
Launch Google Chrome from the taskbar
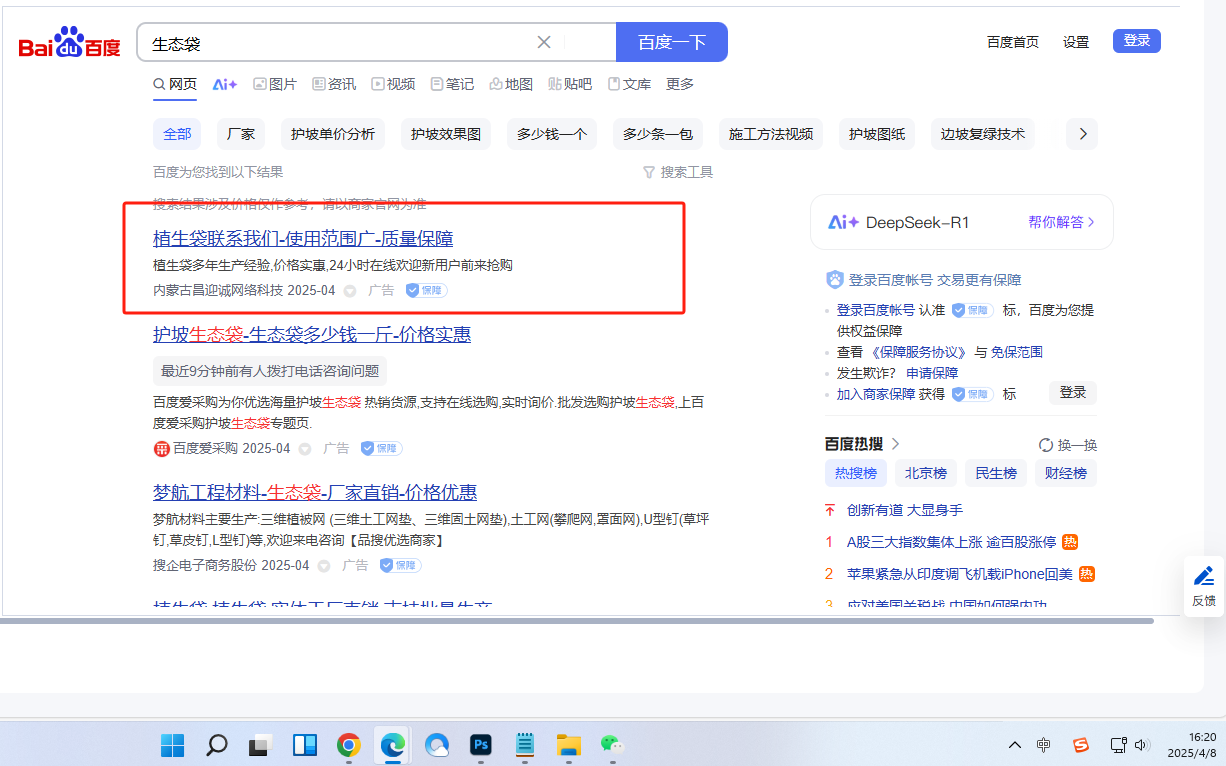(348, 745)
